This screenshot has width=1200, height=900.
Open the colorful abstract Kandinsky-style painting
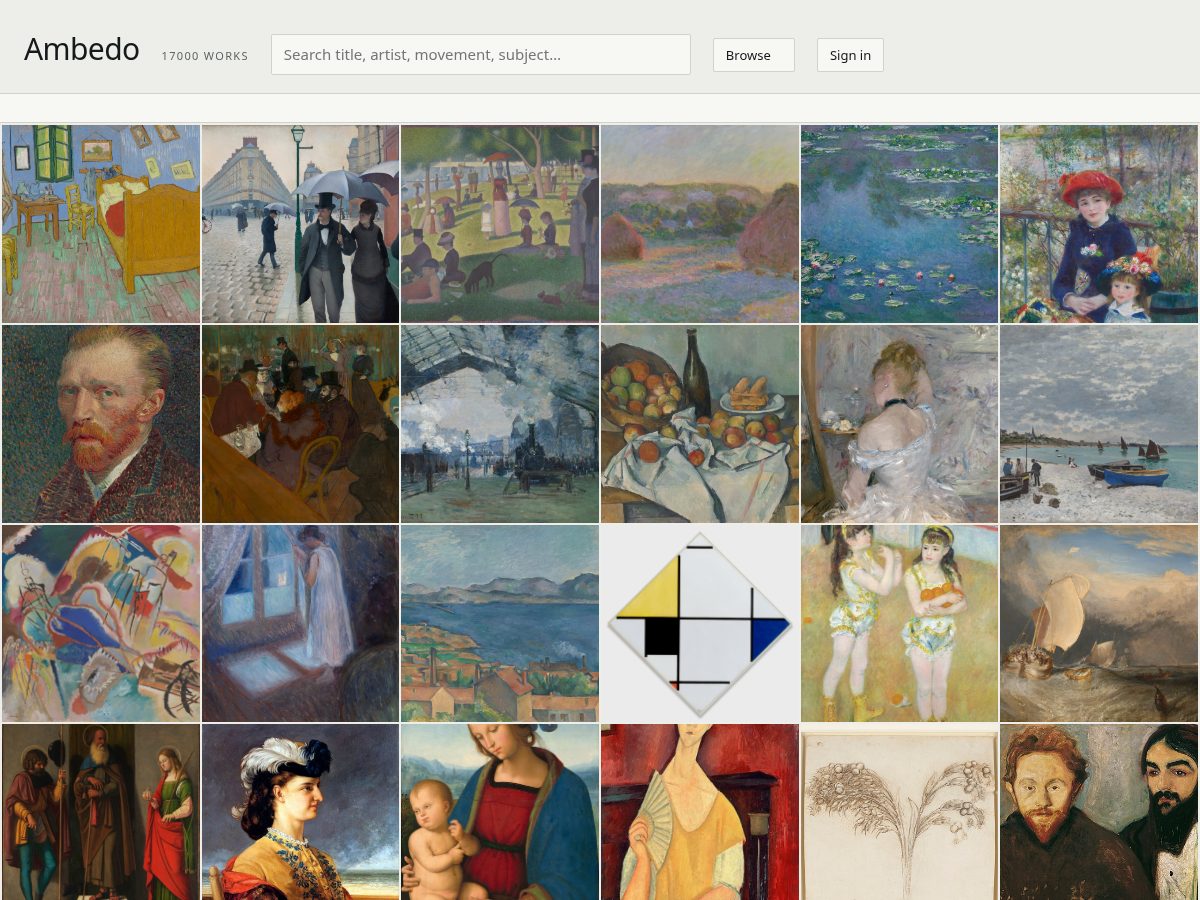coord(101,624)
